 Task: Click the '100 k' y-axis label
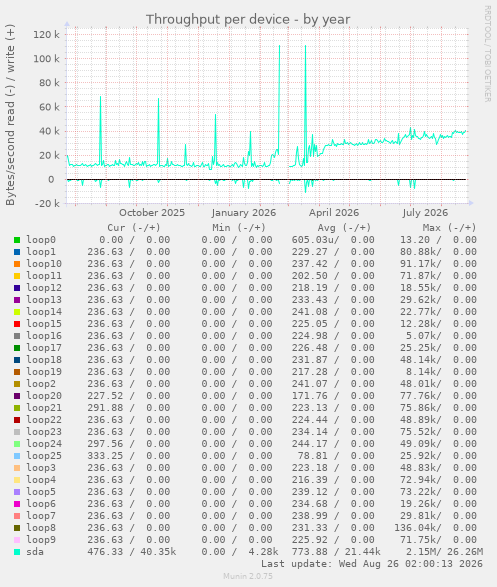46,58
